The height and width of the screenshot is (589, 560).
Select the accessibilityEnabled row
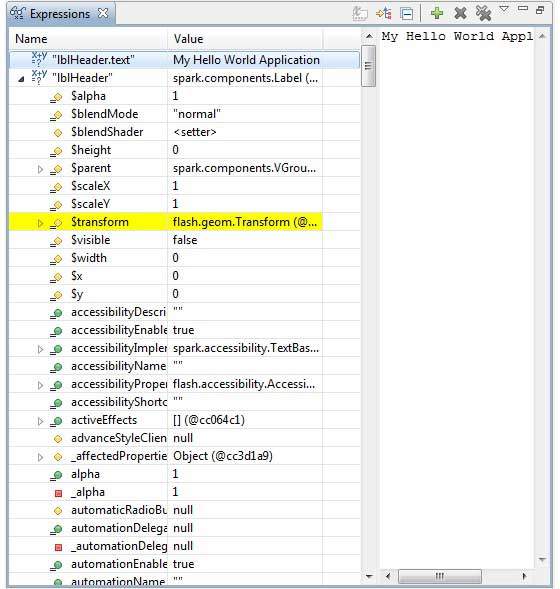coord(184,330)
